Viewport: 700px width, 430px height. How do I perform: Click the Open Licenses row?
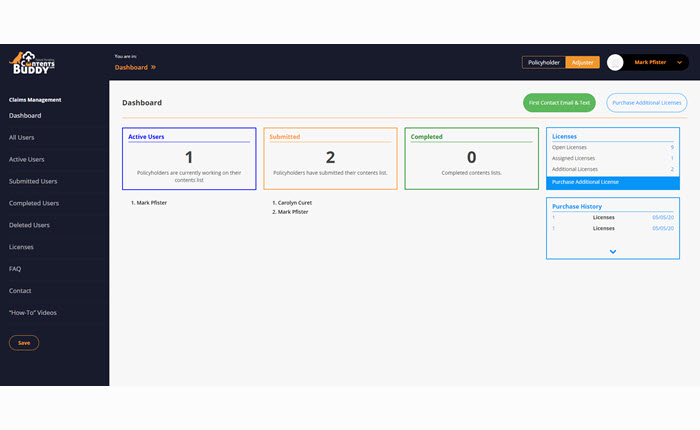click(x=612, y=147)
